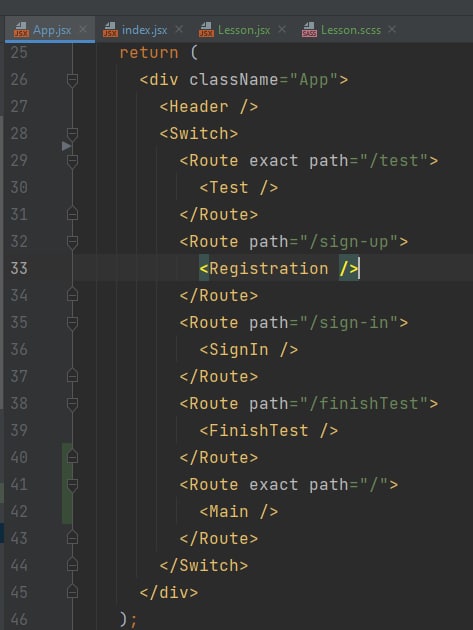The image size is (473, 630).
Task: Collapse the Switch fold marker on line 28
Action: point(72,134)
